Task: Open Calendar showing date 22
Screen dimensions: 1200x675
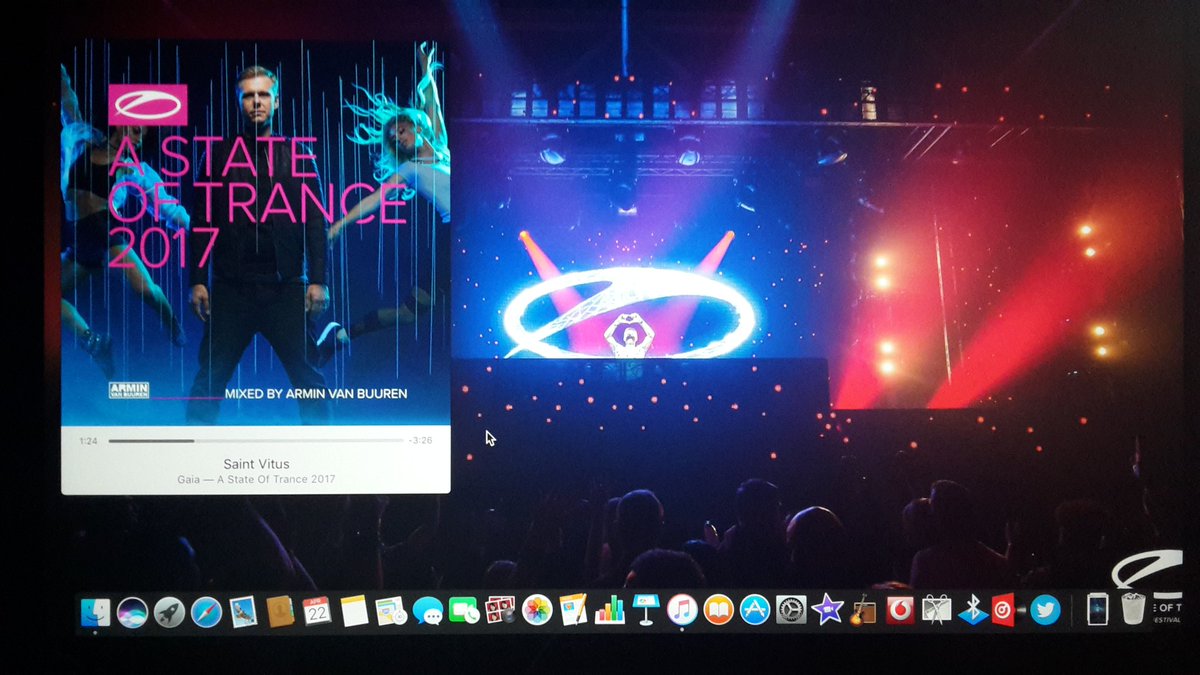Action: [317, 611]
